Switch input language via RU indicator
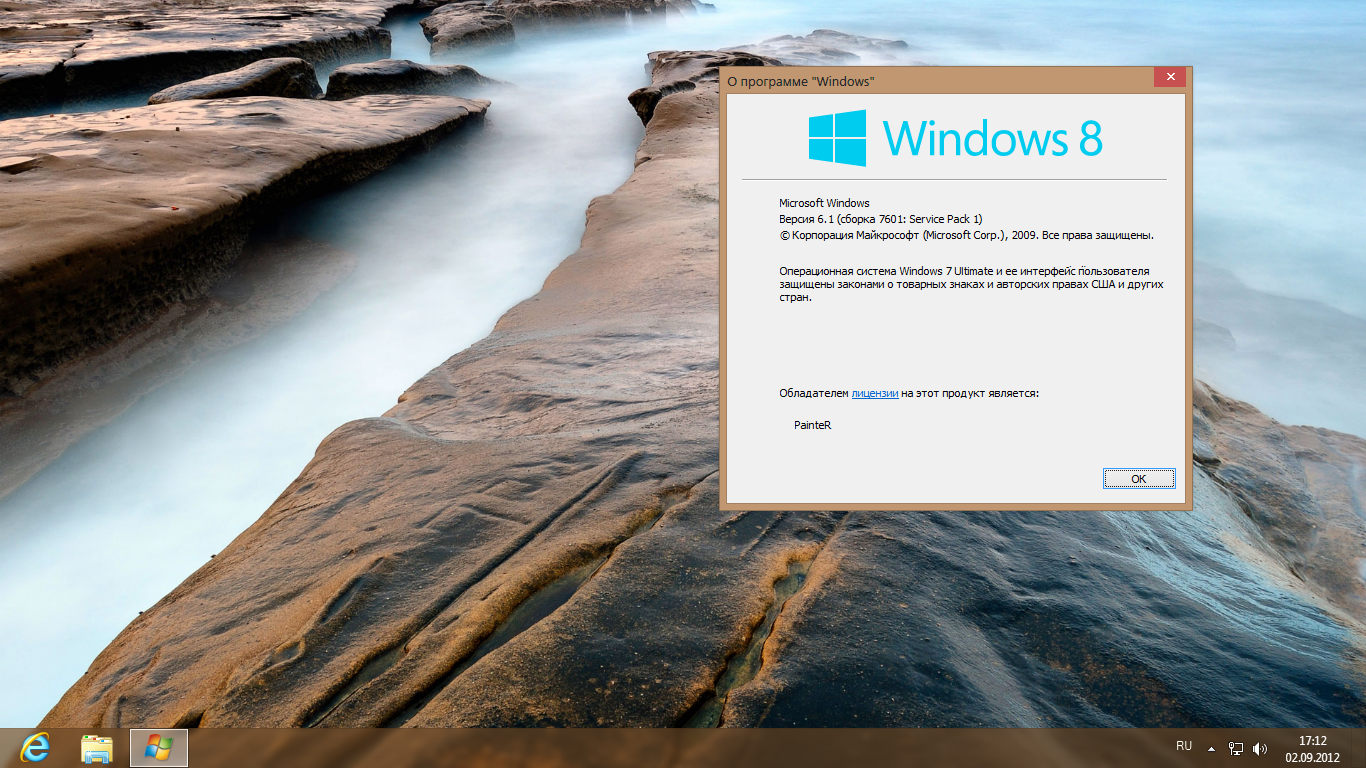1366x768 pixels. [x=1184, y=746]
